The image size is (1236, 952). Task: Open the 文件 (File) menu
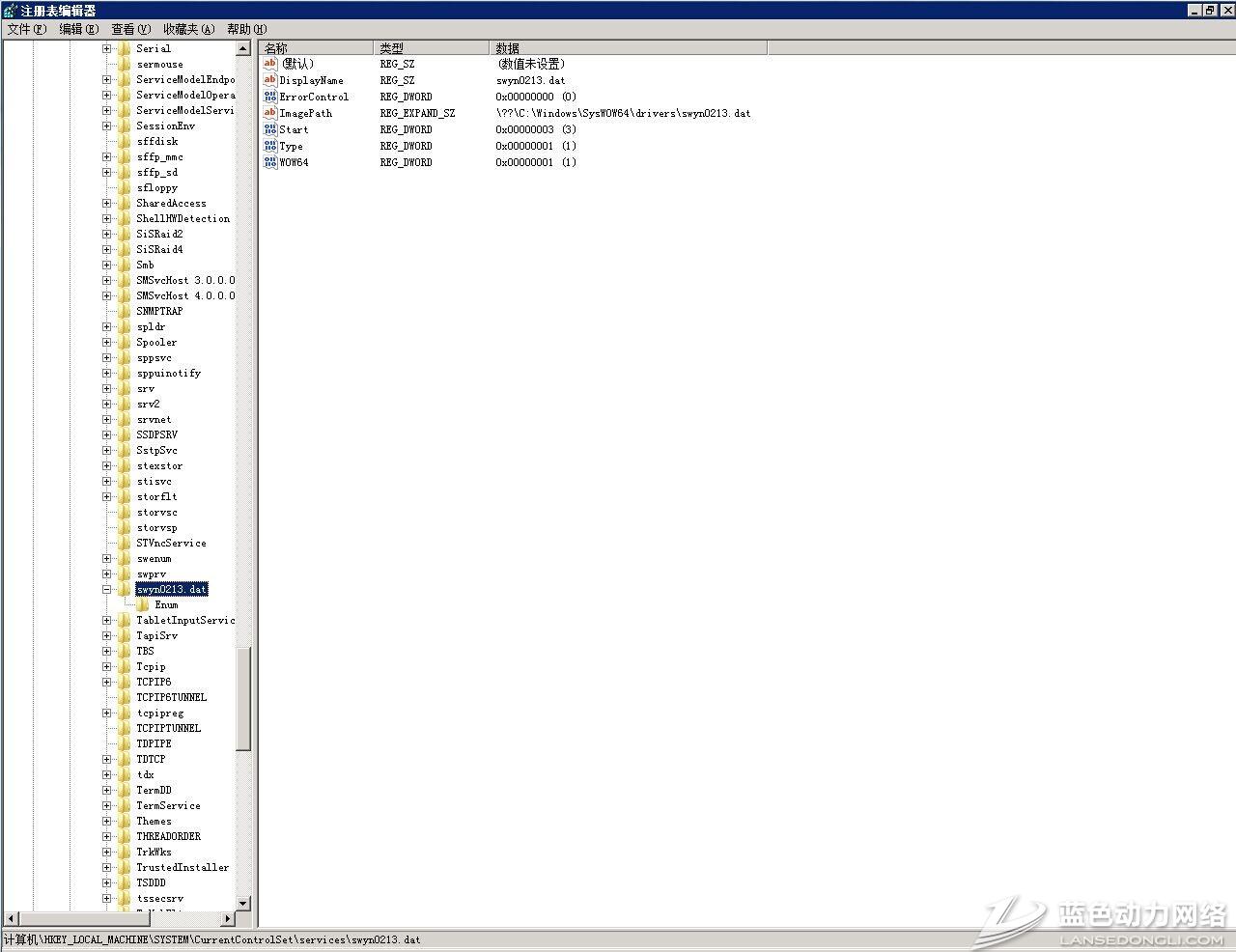(26, 29)
